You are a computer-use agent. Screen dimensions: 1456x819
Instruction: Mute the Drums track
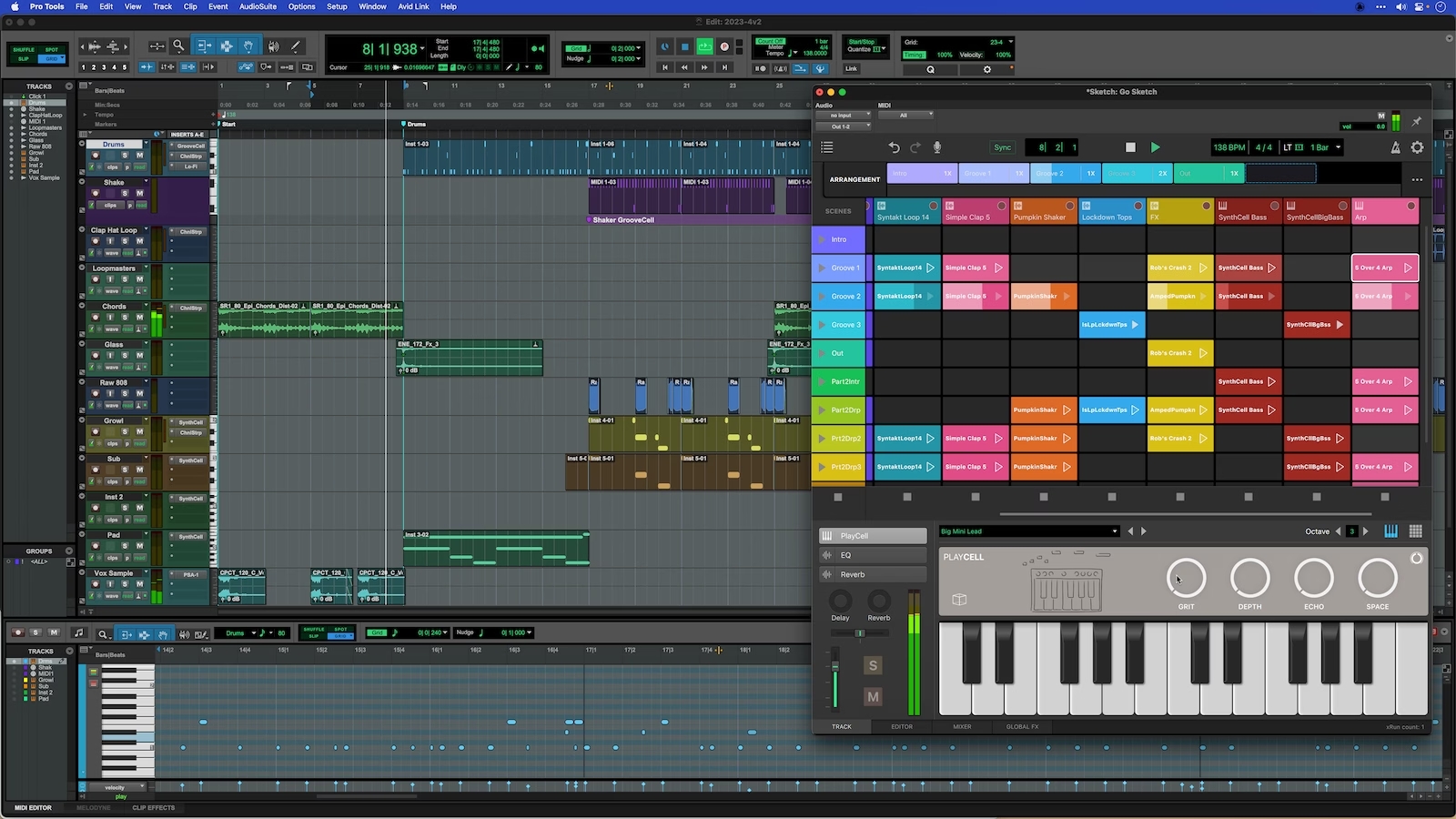click(139, 156)
